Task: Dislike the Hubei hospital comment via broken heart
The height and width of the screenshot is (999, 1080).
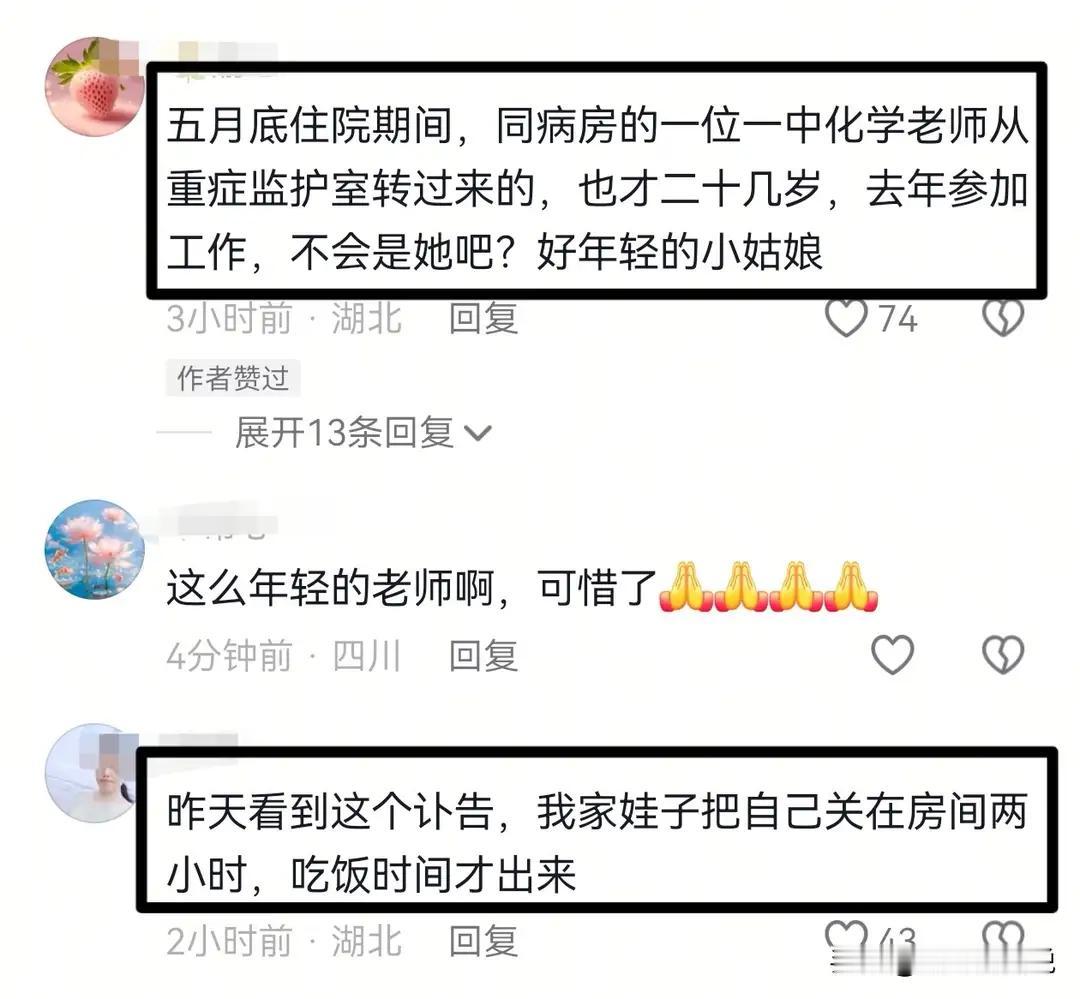Action: 1003,318
